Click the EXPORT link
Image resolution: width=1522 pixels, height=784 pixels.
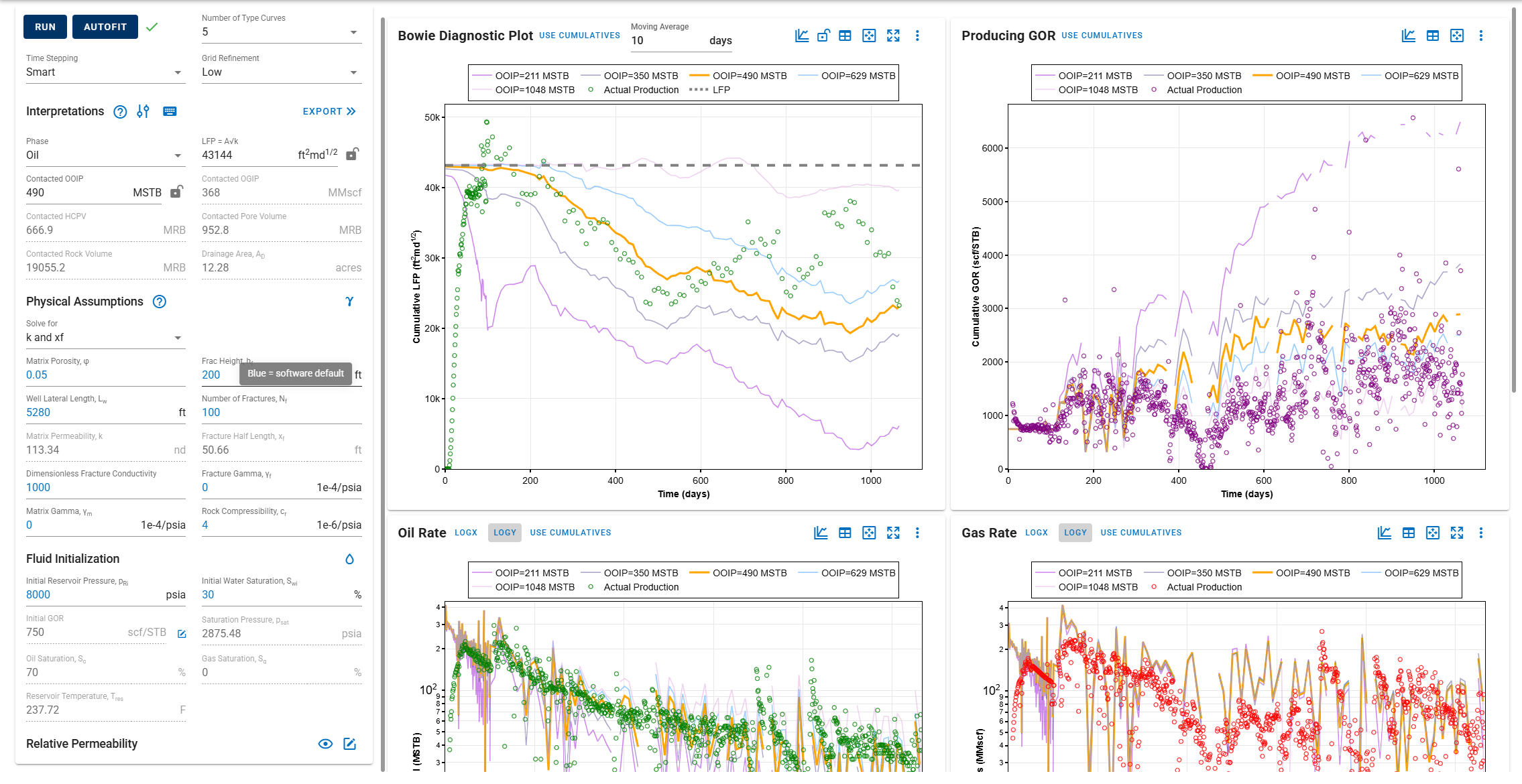329,111
